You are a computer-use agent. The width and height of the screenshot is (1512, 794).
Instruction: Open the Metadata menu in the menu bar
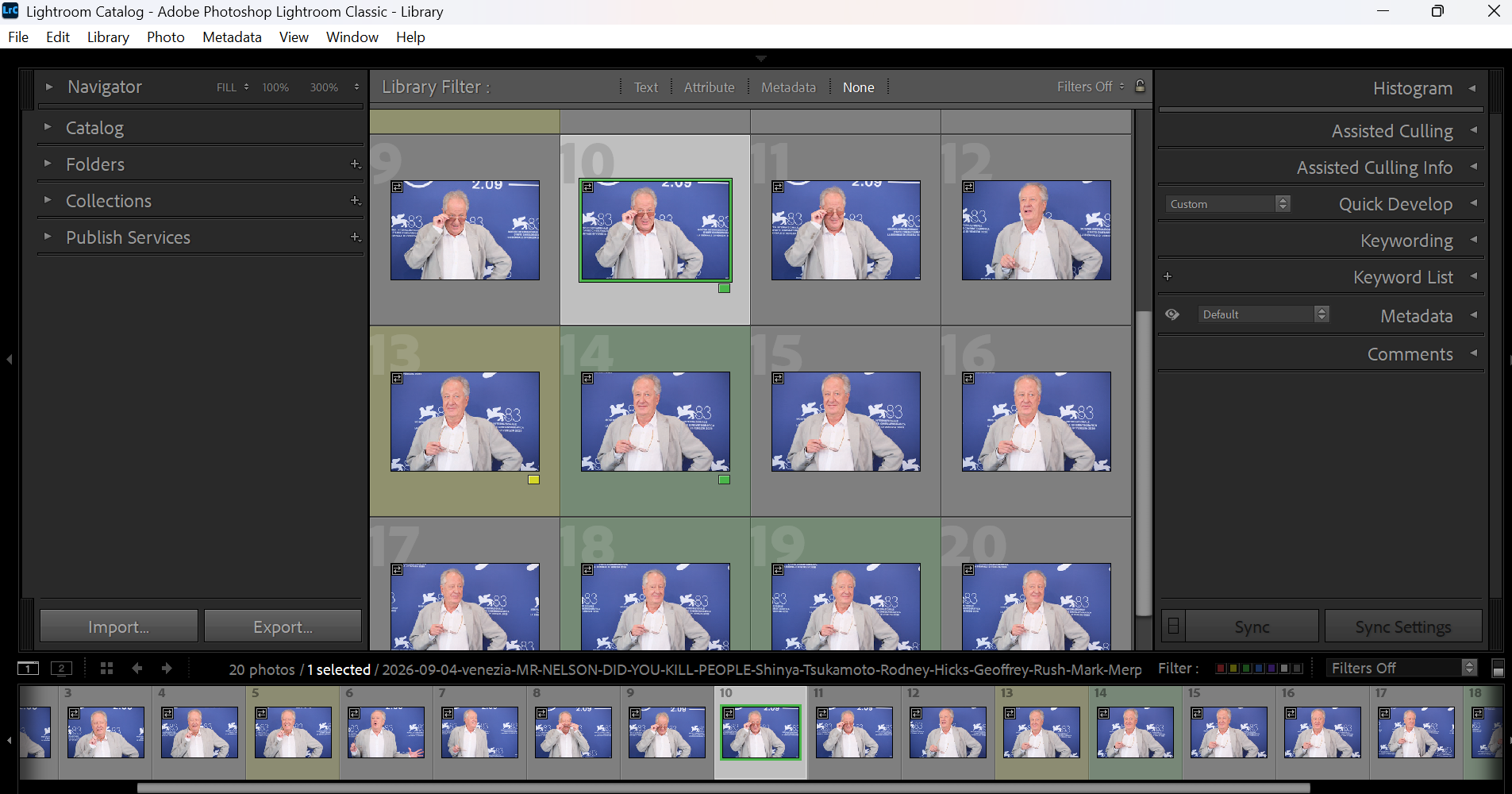[232, 37]
